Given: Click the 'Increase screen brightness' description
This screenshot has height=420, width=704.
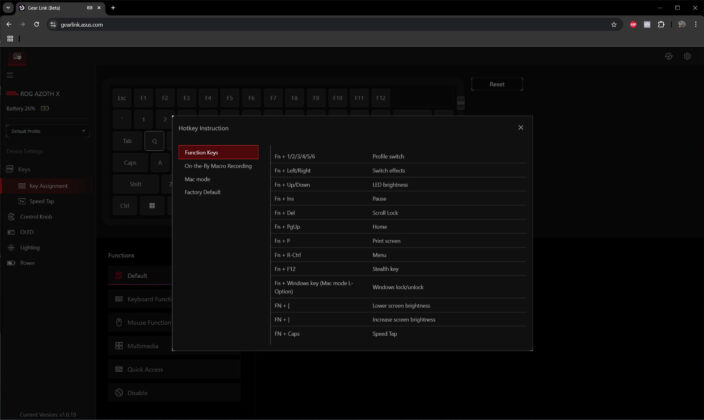Looking at the screenshot, I should point(404,320).
